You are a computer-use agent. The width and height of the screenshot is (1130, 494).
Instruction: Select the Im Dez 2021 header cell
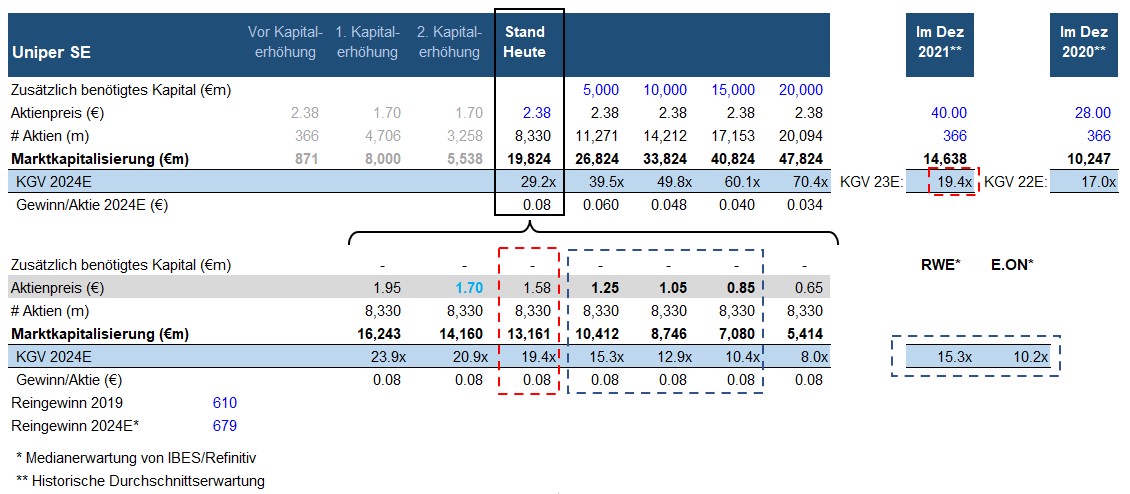(x=940, y=42)
